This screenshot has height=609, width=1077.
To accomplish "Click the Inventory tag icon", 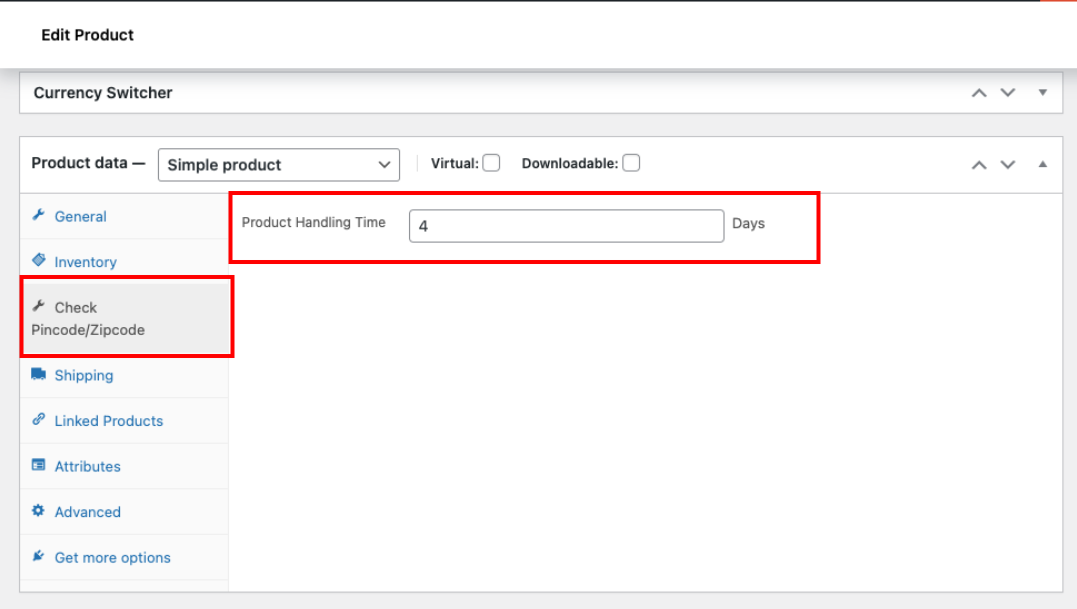I will click(x=38, y=260).
